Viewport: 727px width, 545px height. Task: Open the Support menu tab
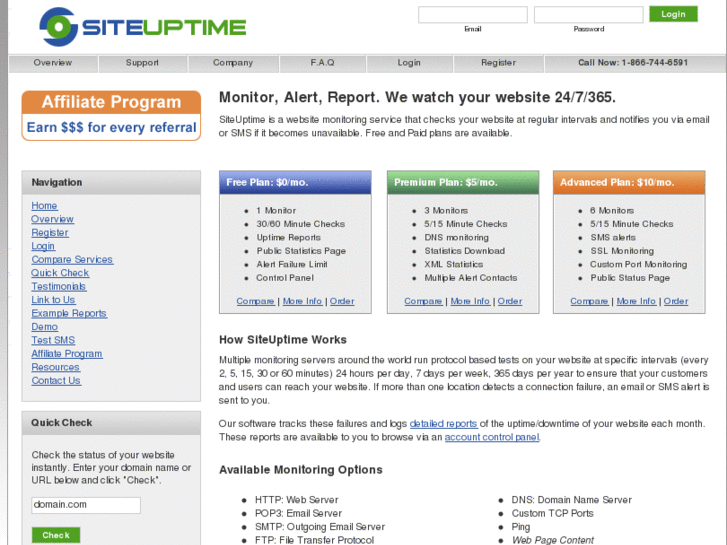click(142, 63)
